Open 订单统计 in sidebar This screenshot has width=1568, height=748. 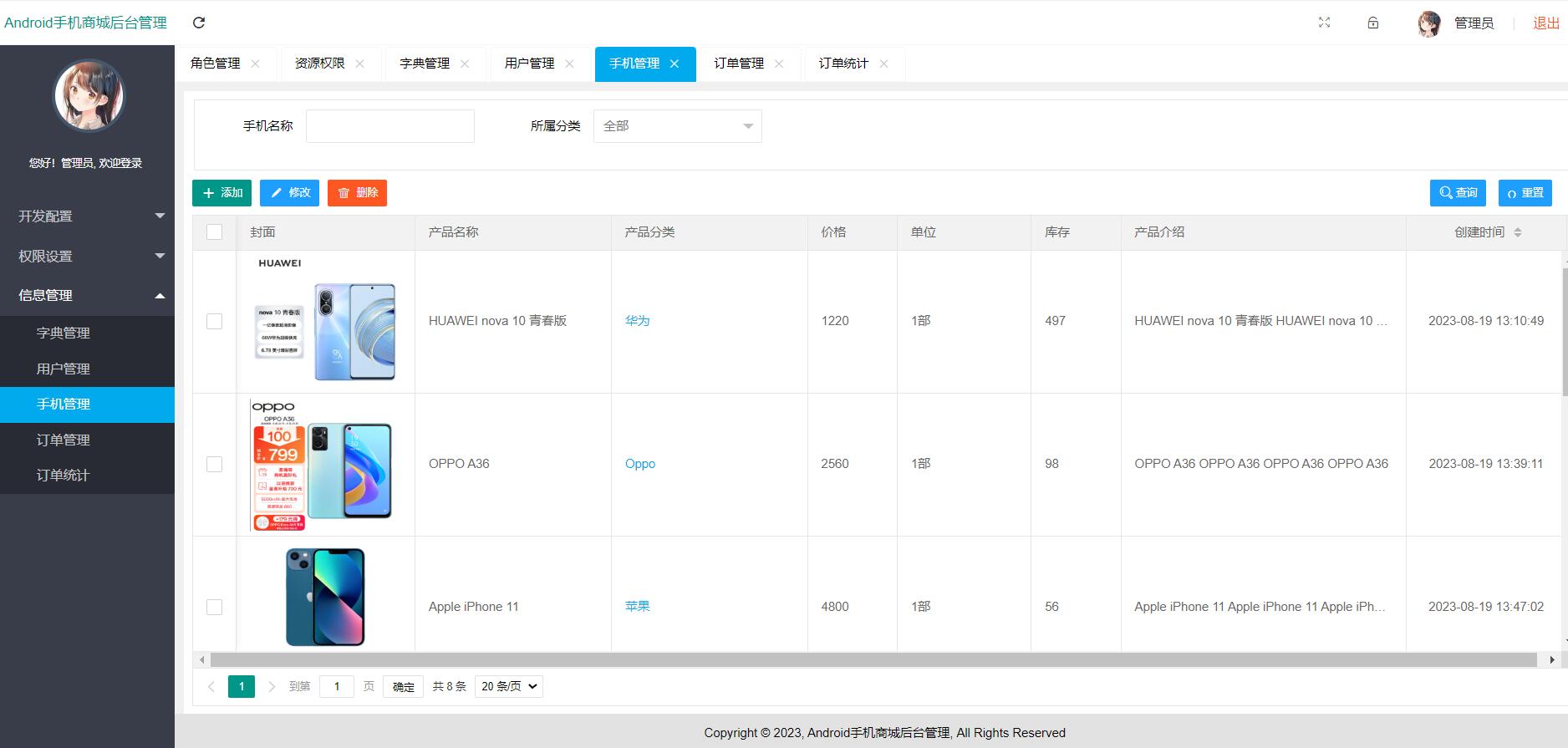pos(87,475)
